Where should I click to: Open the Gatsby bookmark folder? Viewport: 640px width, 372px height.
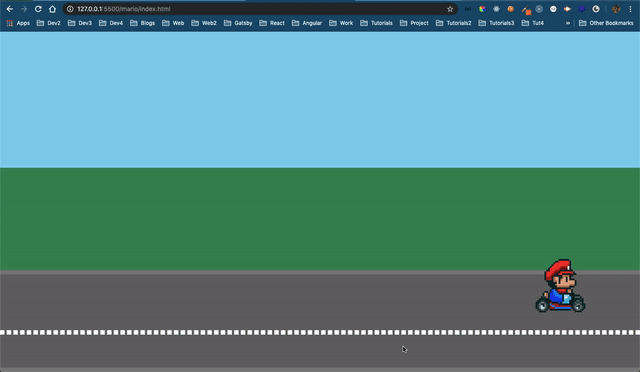tap(238, 23)
